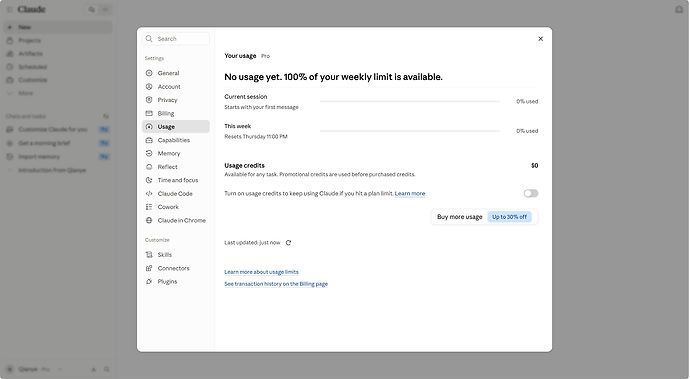Open the Billing card icon

(x=149, y=113)
